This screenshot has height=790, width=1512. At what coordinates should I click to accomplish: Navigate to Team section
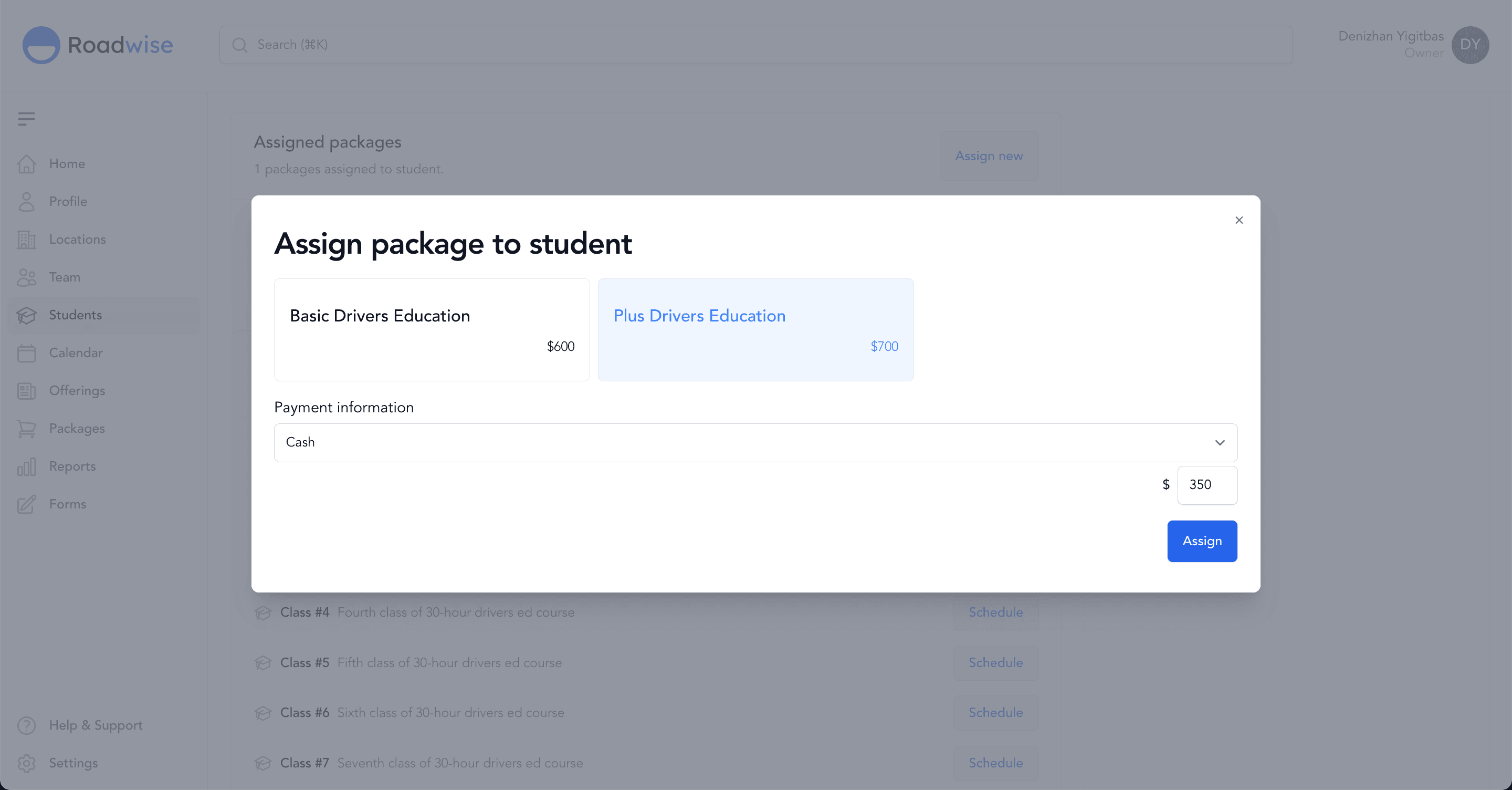(x=104, y=277)
